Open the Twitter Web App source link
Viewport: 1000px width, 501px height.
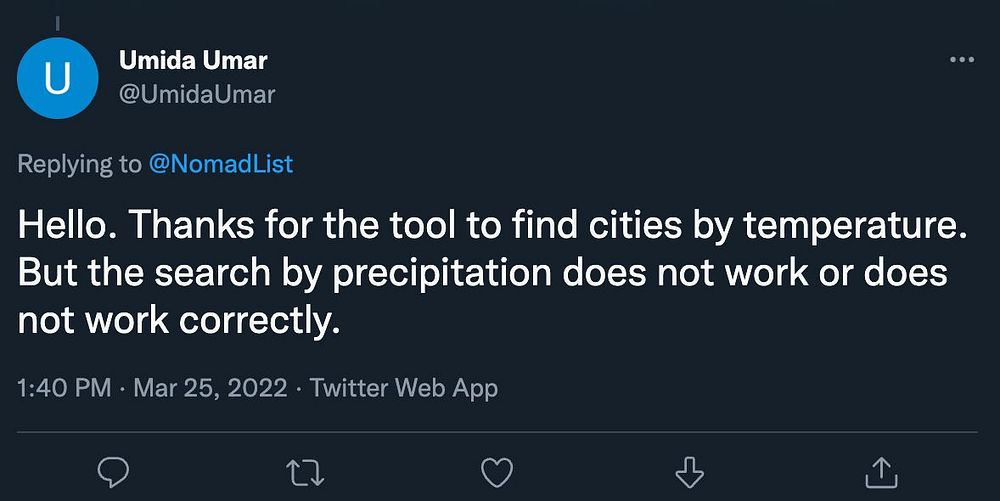(x=403, y=388)
